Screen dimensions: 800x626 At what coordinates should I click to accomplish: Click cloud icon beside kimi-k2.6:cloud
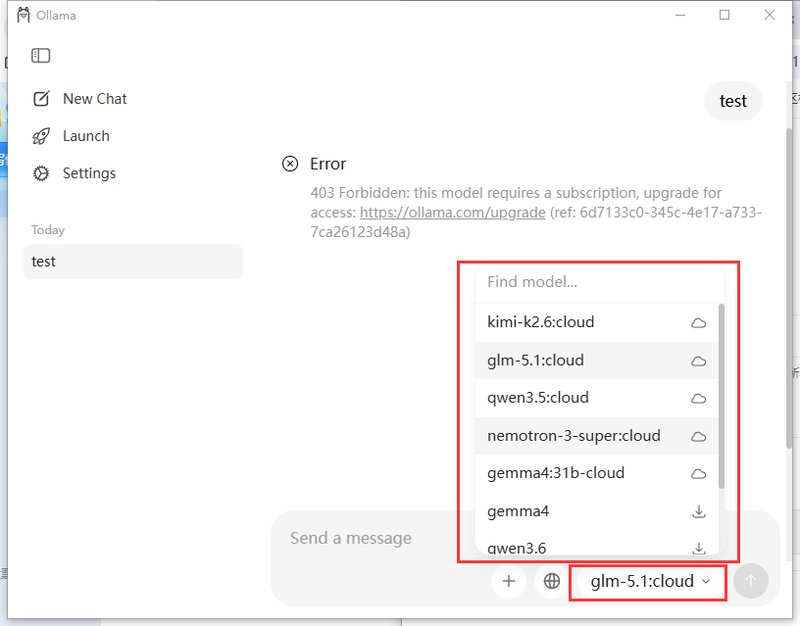click(698, 323)
